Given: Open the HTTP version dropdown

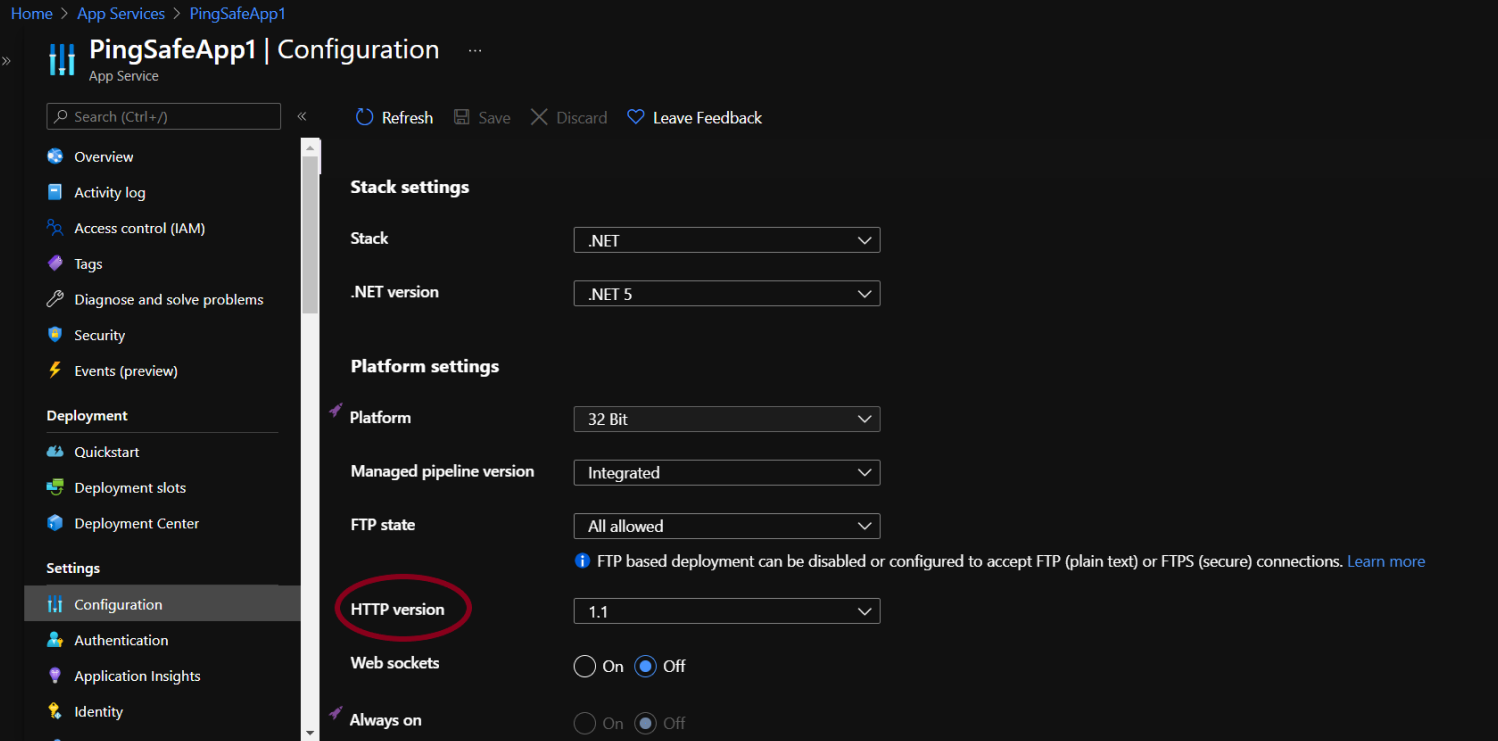Looking at the screenshot, I should [726, 611].
